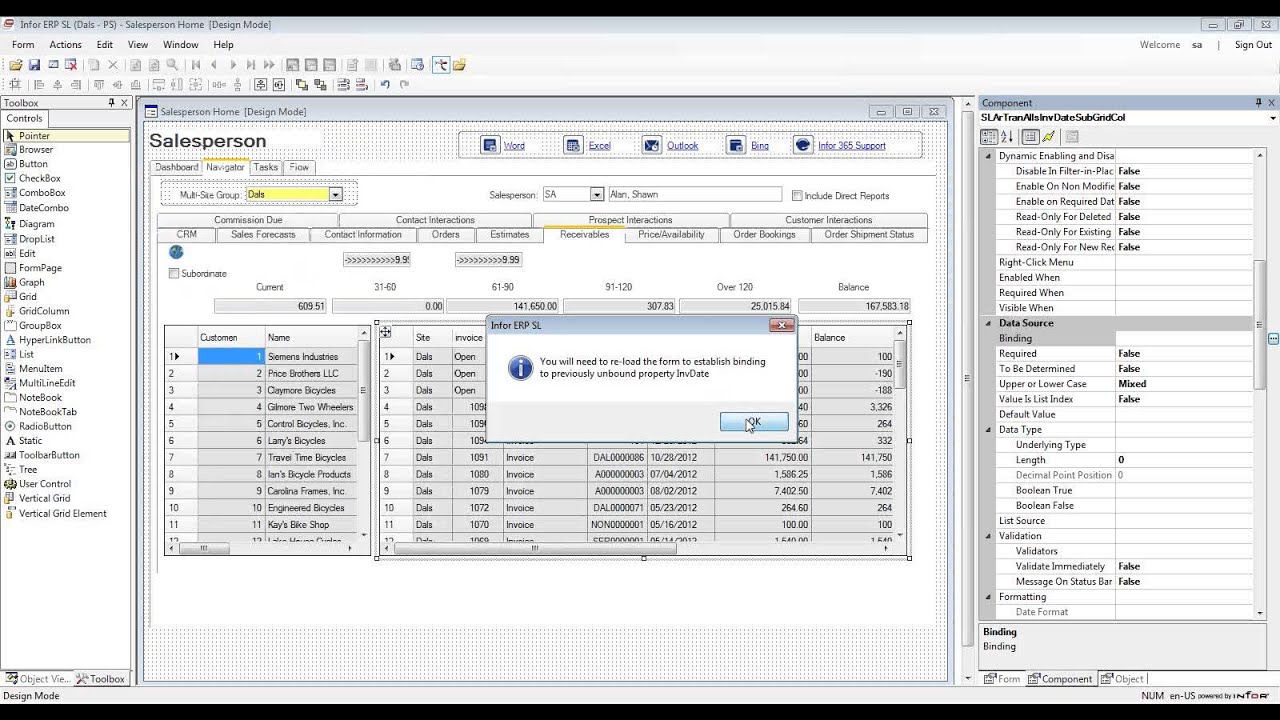Collapse the Data Source property section
The height and width of the screenshot is (720, 1280).
click(x=990, y=323)
